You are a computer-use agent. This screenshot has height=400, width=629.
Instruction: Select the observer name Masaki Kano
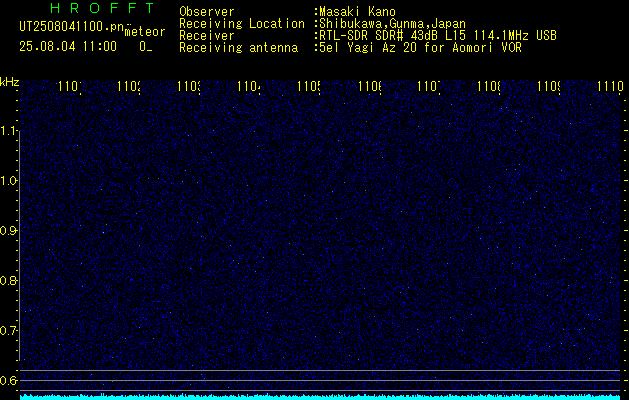357,12
